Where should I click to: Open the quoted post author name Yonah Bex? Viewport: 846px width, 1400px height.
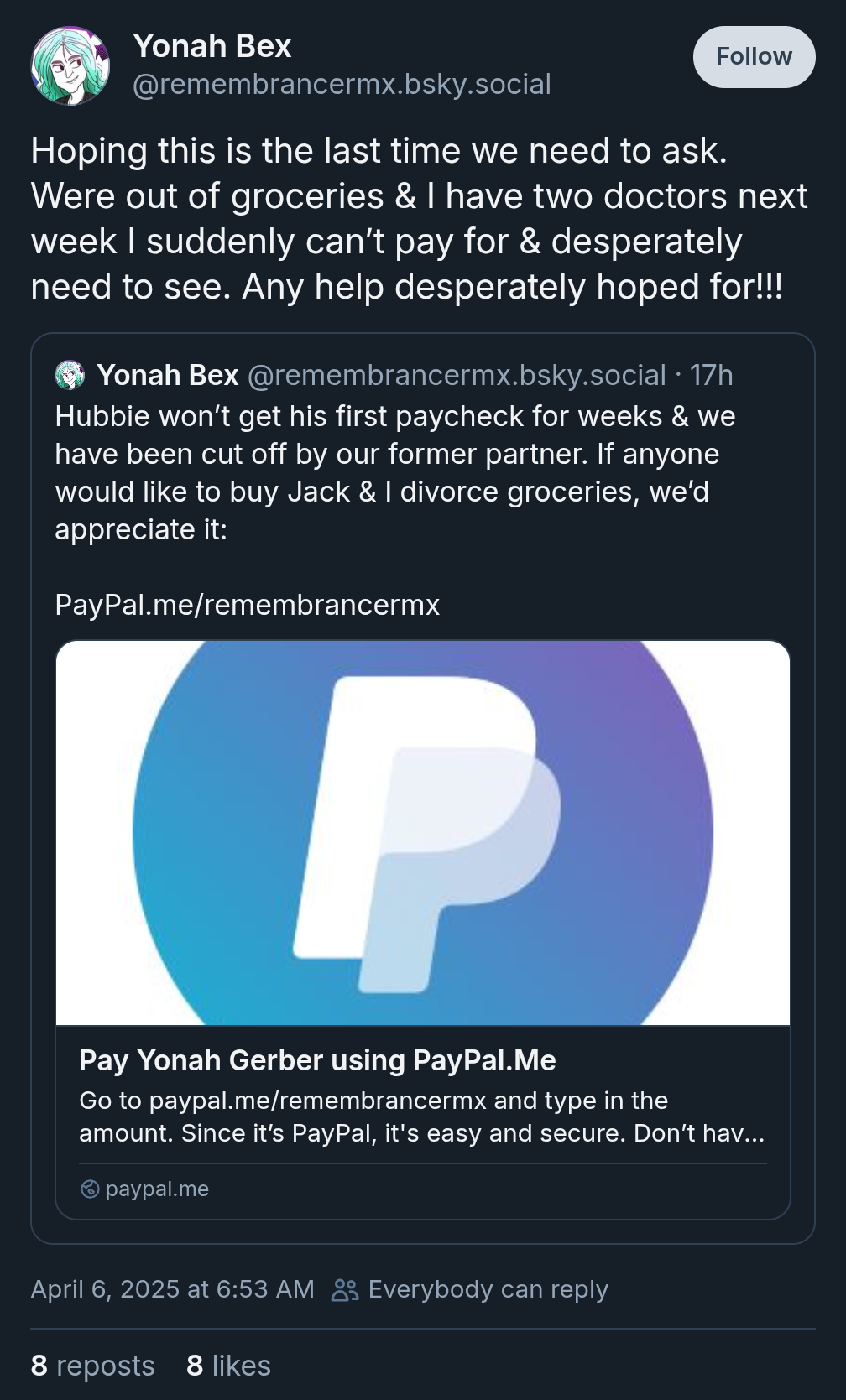click(168, 375)
